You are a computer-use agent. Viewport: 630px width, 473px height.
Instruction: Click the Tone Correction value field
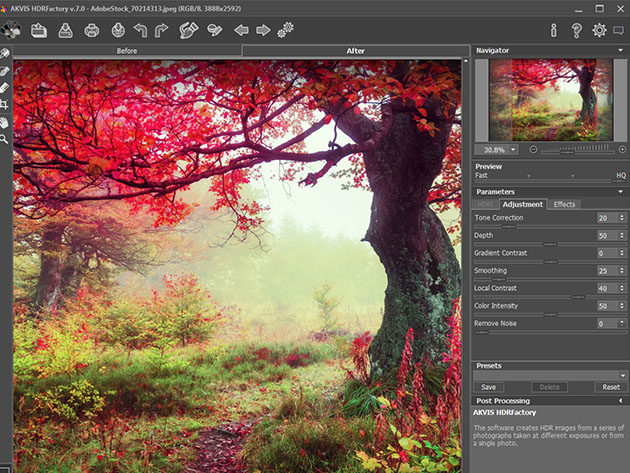[x=604, y=217]
